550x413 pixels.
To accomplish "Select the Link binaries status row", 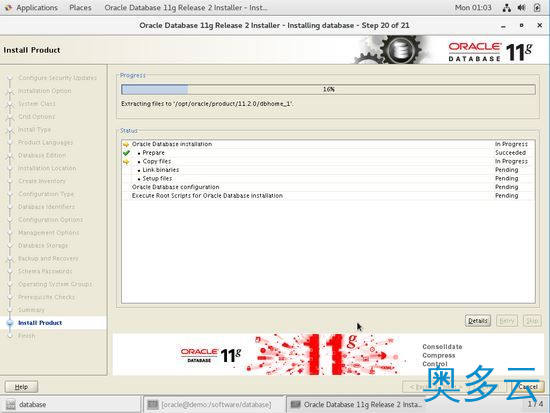I will pyautogui.click(x=328, y=170).
